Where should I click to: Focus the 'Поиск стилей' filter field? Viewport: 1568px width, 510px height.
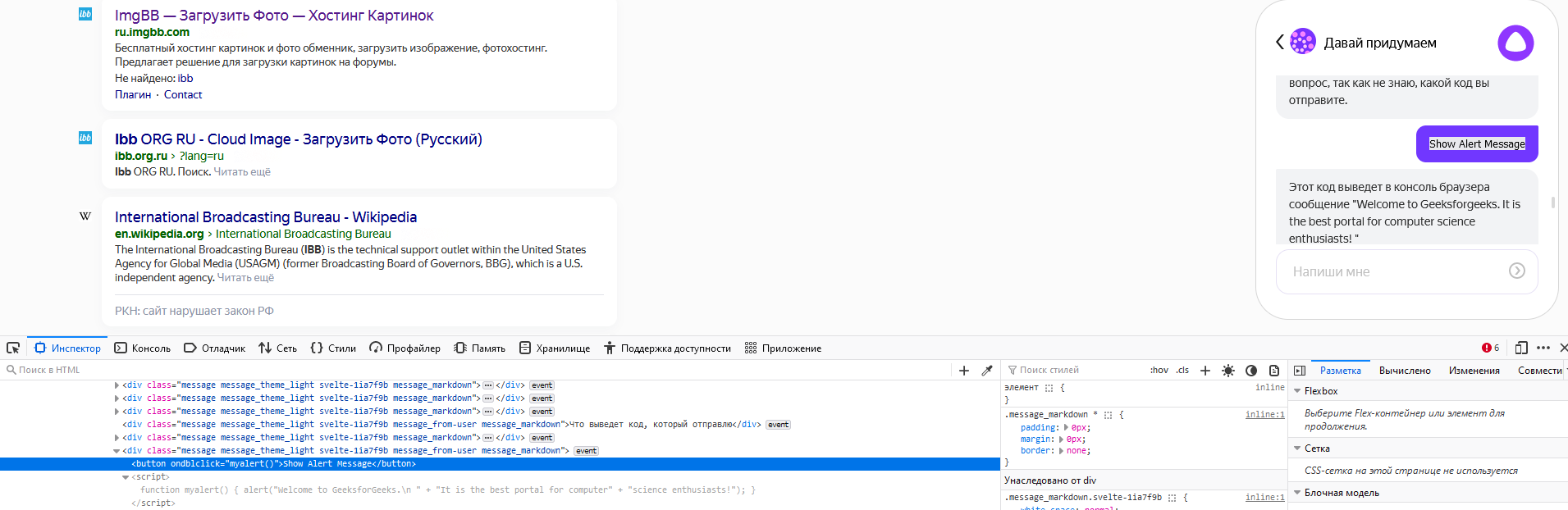click(1075, 371)
